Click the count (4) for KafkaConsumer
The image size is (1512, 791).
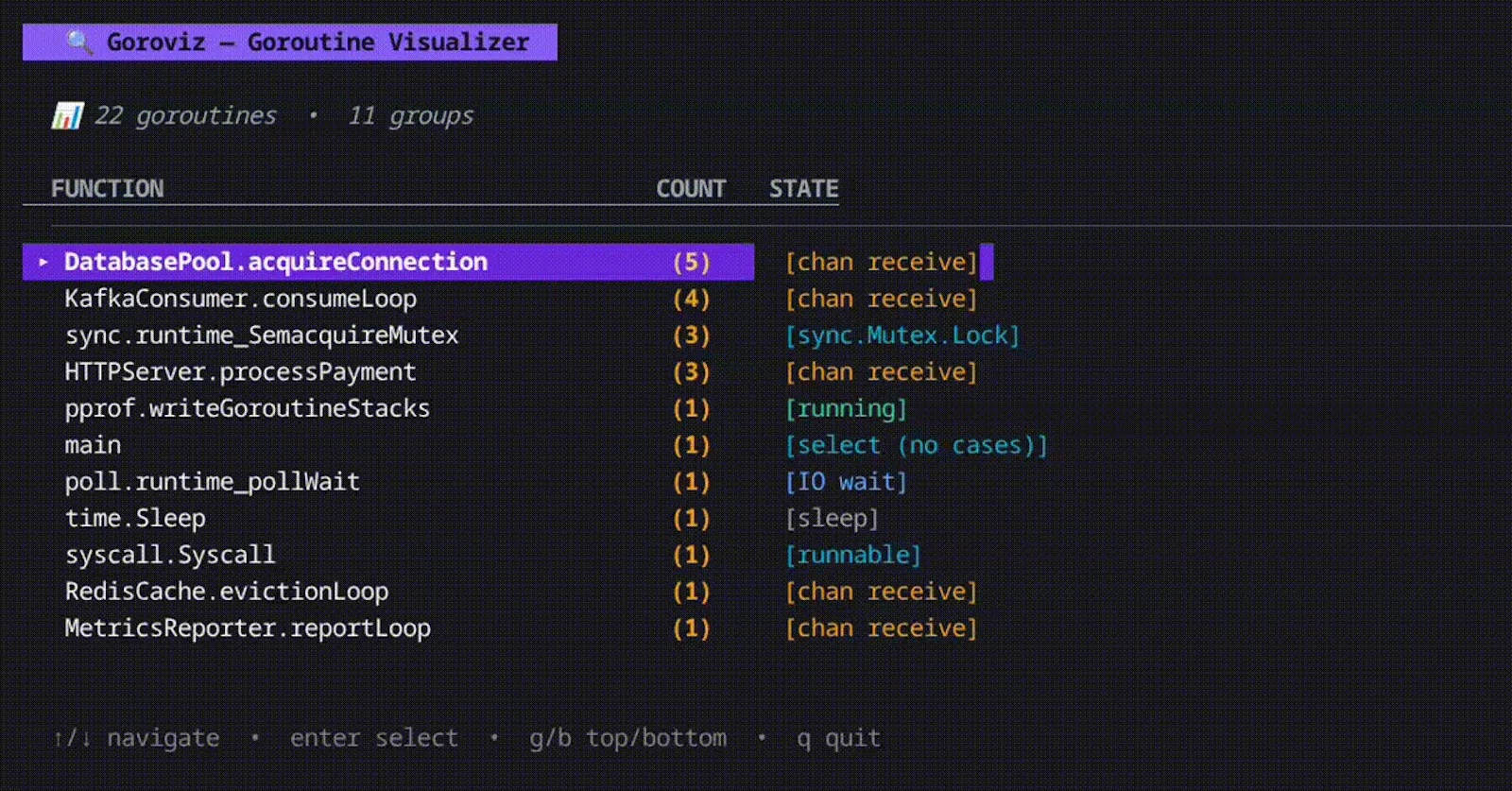coord(691,299)
